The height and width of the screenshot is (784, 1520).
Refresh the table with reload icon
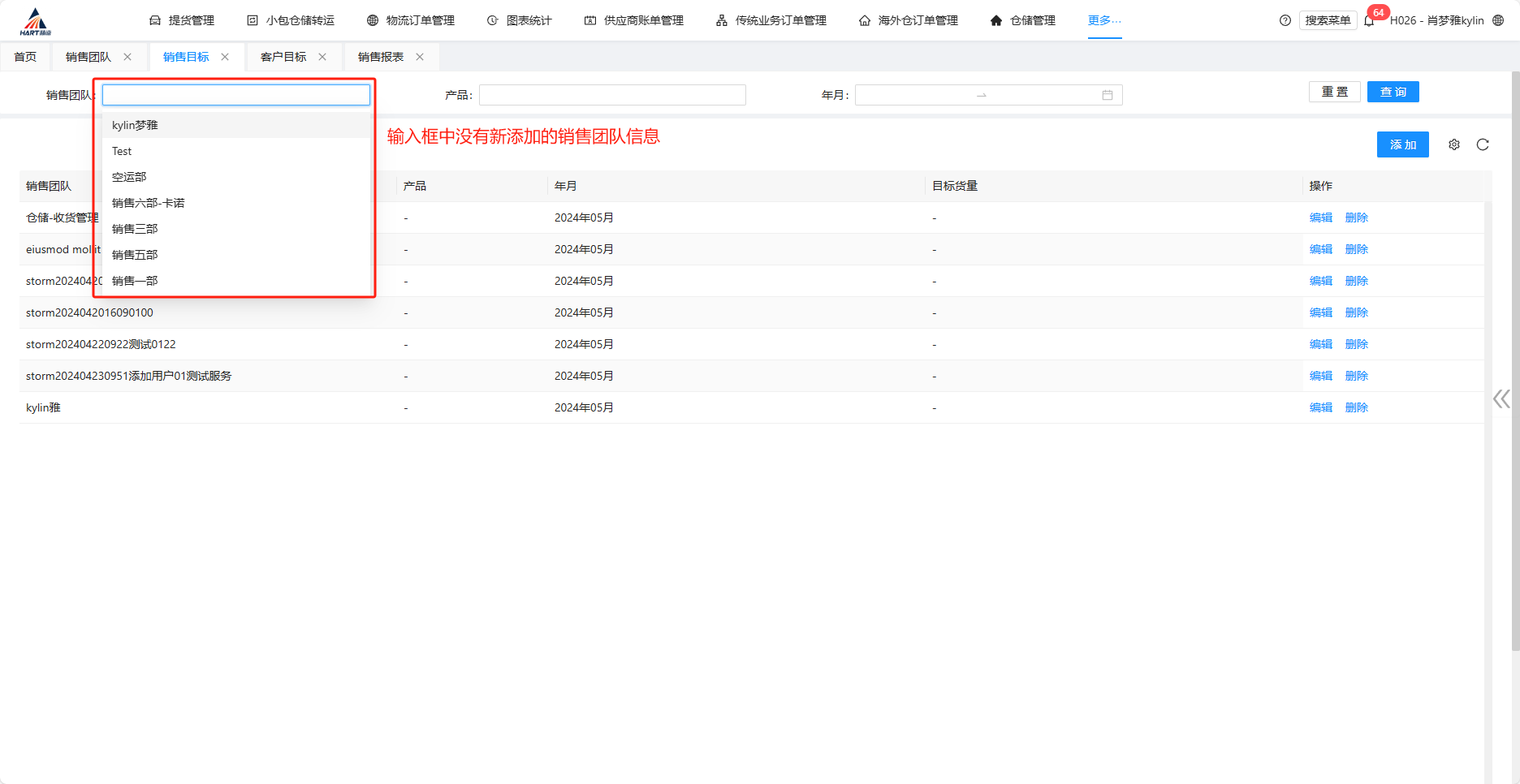click(x=1483, y=144)
